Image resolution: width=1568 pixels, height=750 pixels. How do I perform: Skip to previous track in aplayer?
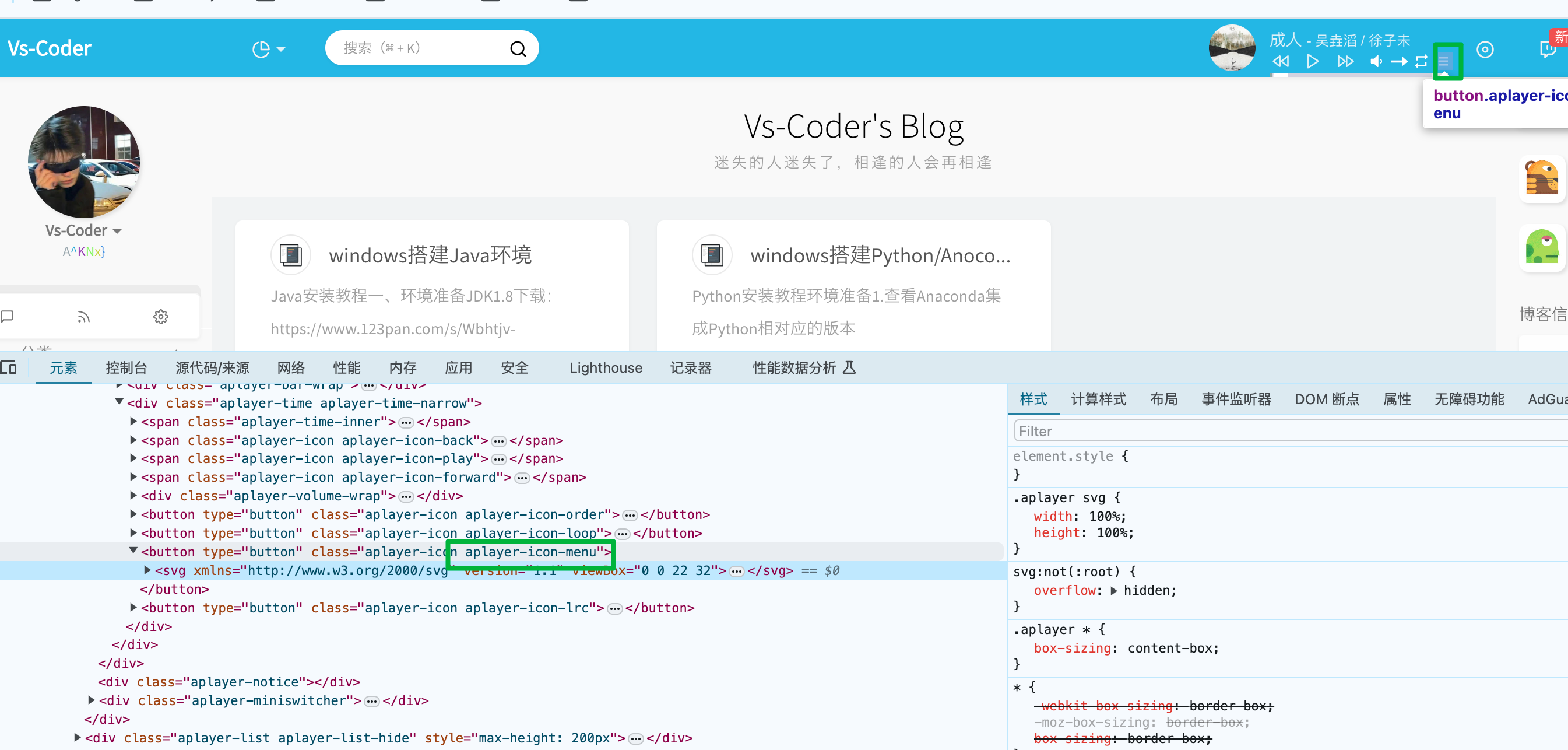1281,61
